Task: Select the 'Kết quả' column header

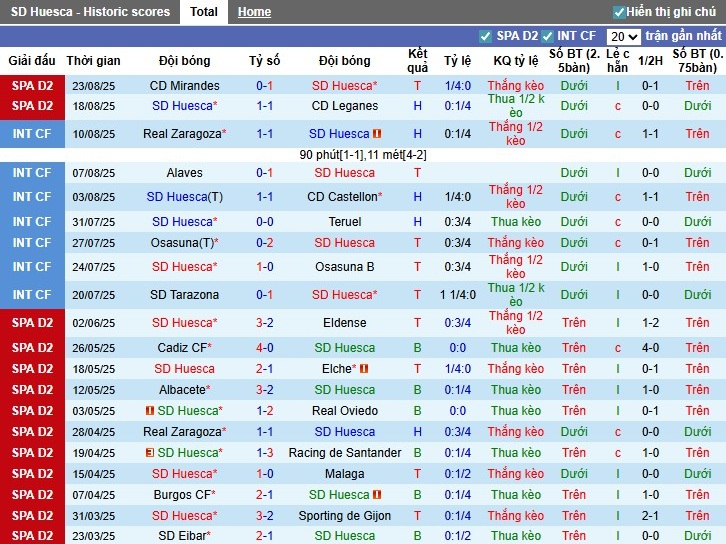Action: [x=417, y=61]
